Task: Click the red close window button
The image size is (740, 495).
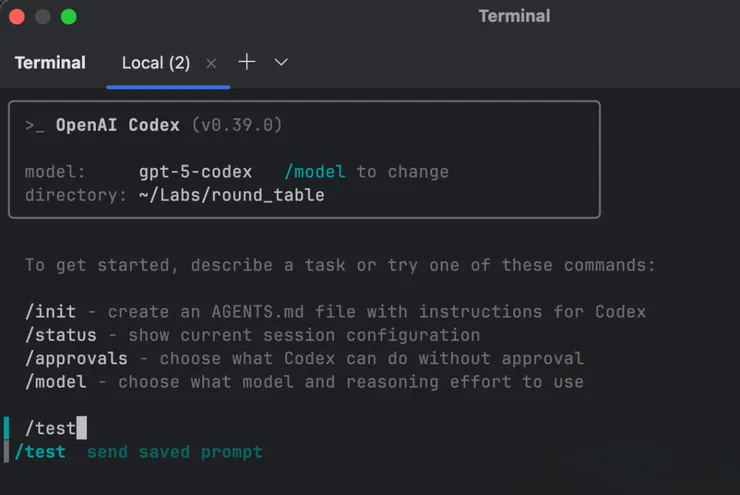Action: coord(17,16)
